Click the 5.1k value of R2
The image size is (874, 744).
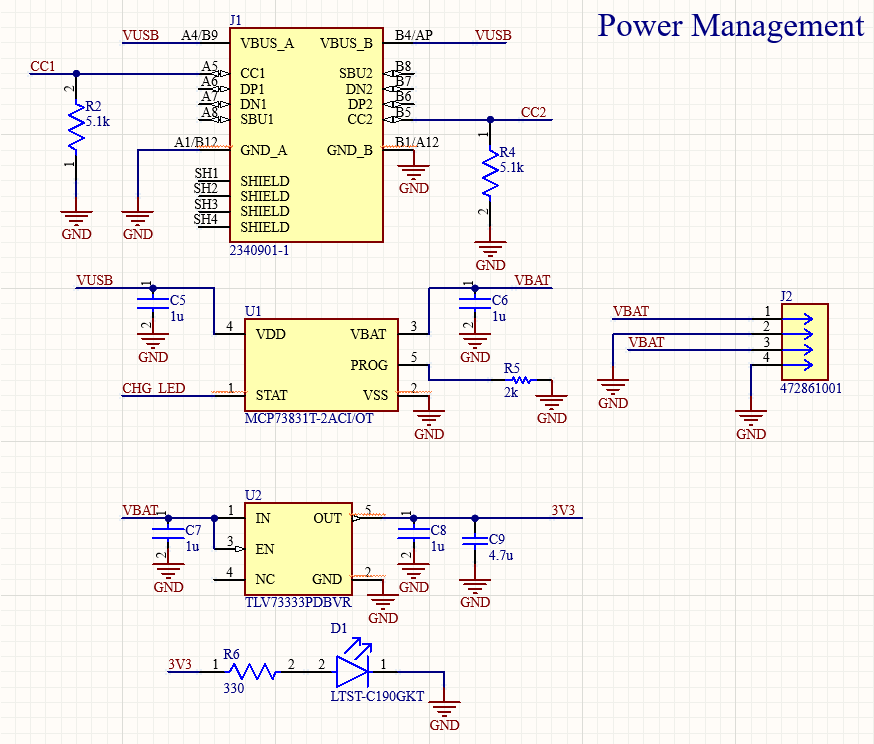coord(98,121)
